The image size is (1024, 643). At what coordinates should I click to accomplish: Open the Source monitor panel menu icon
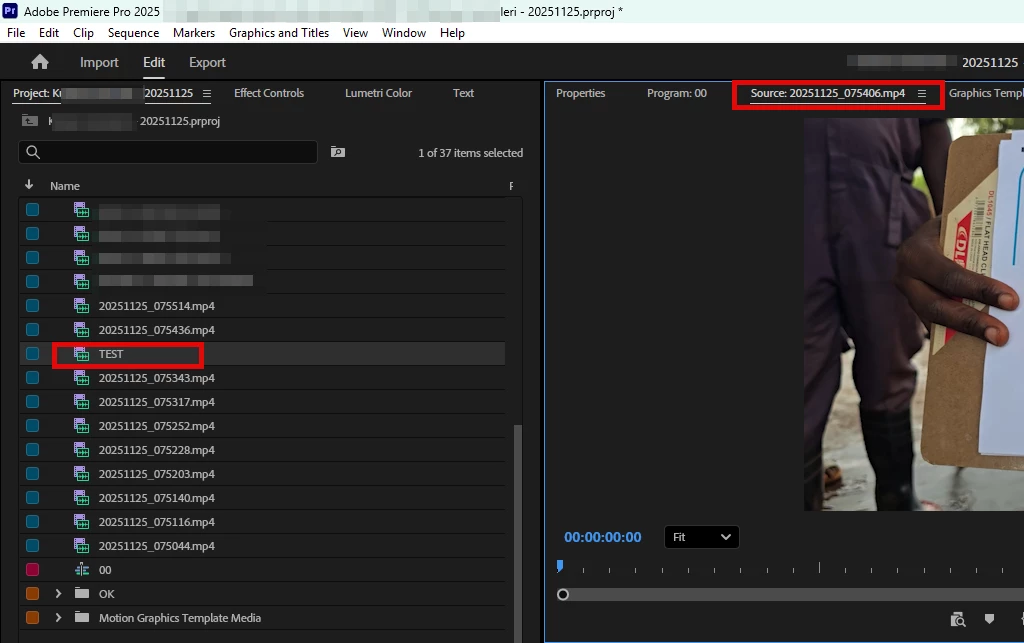pyautogui.click(x=921, y=93)
